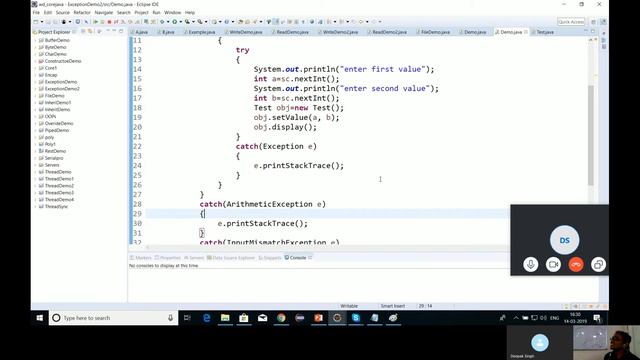Maximize the Project Explorer panel

coord(121,31)
